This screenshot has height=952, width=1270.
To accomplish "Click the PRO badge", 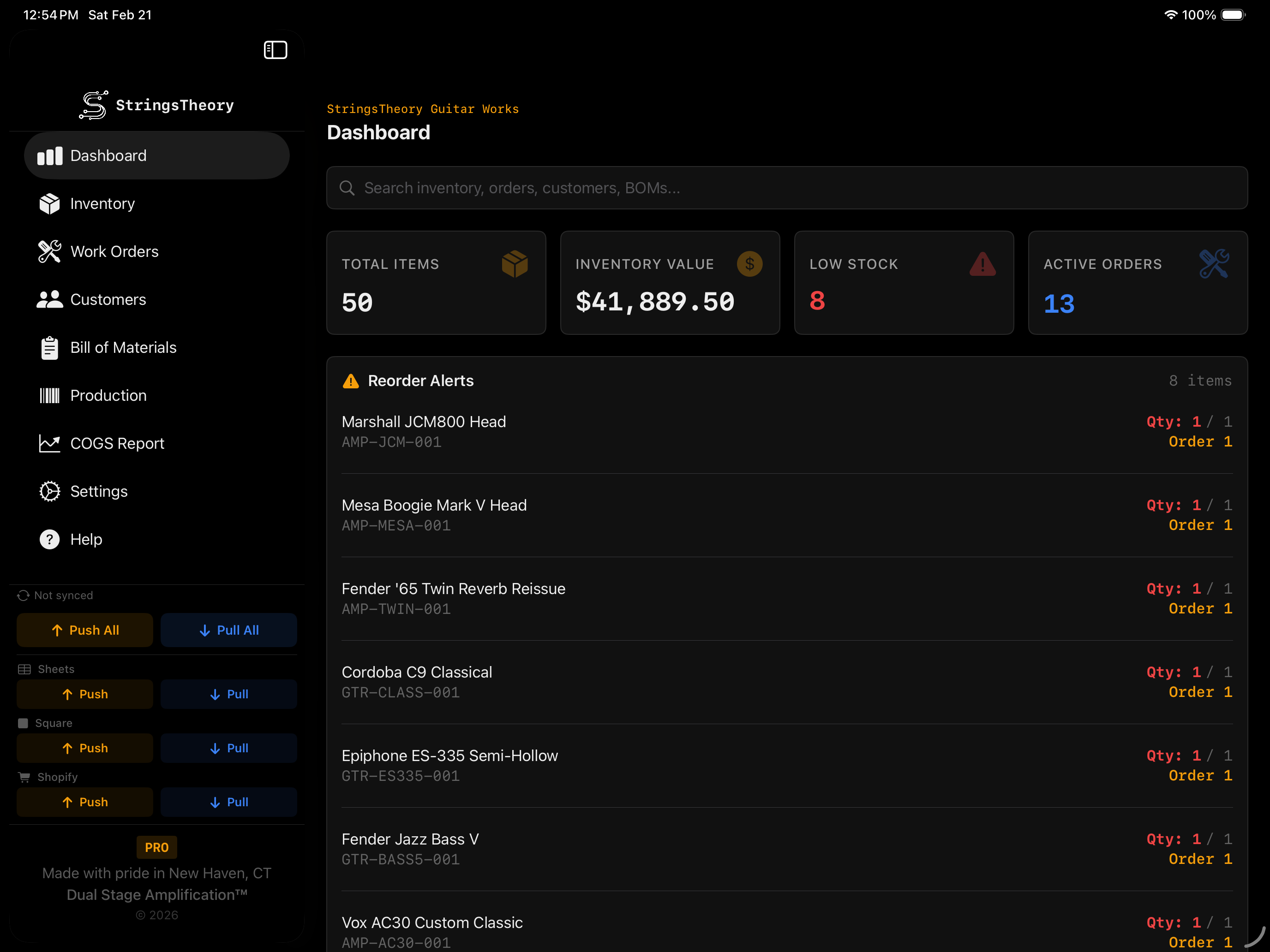I will click(156, 847).
